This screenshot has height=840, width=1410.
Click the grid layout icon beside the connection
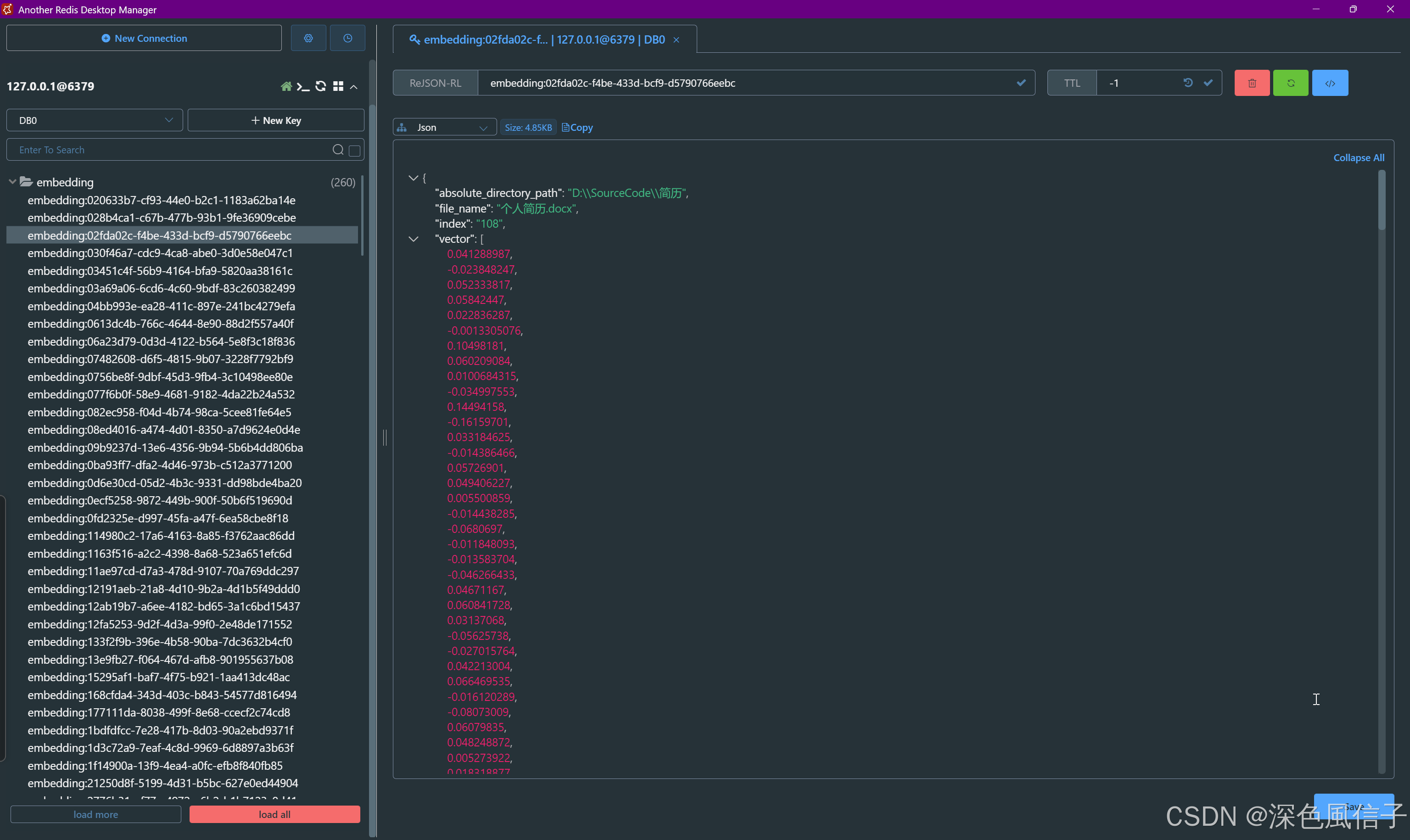click(338, 86)
